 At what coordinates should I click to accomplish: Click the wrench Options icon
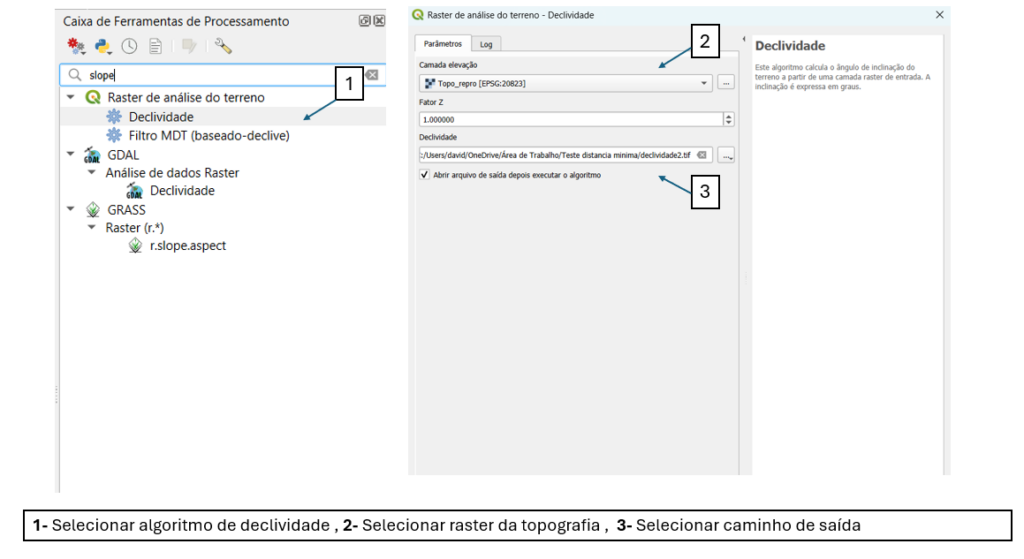[223, 46]
